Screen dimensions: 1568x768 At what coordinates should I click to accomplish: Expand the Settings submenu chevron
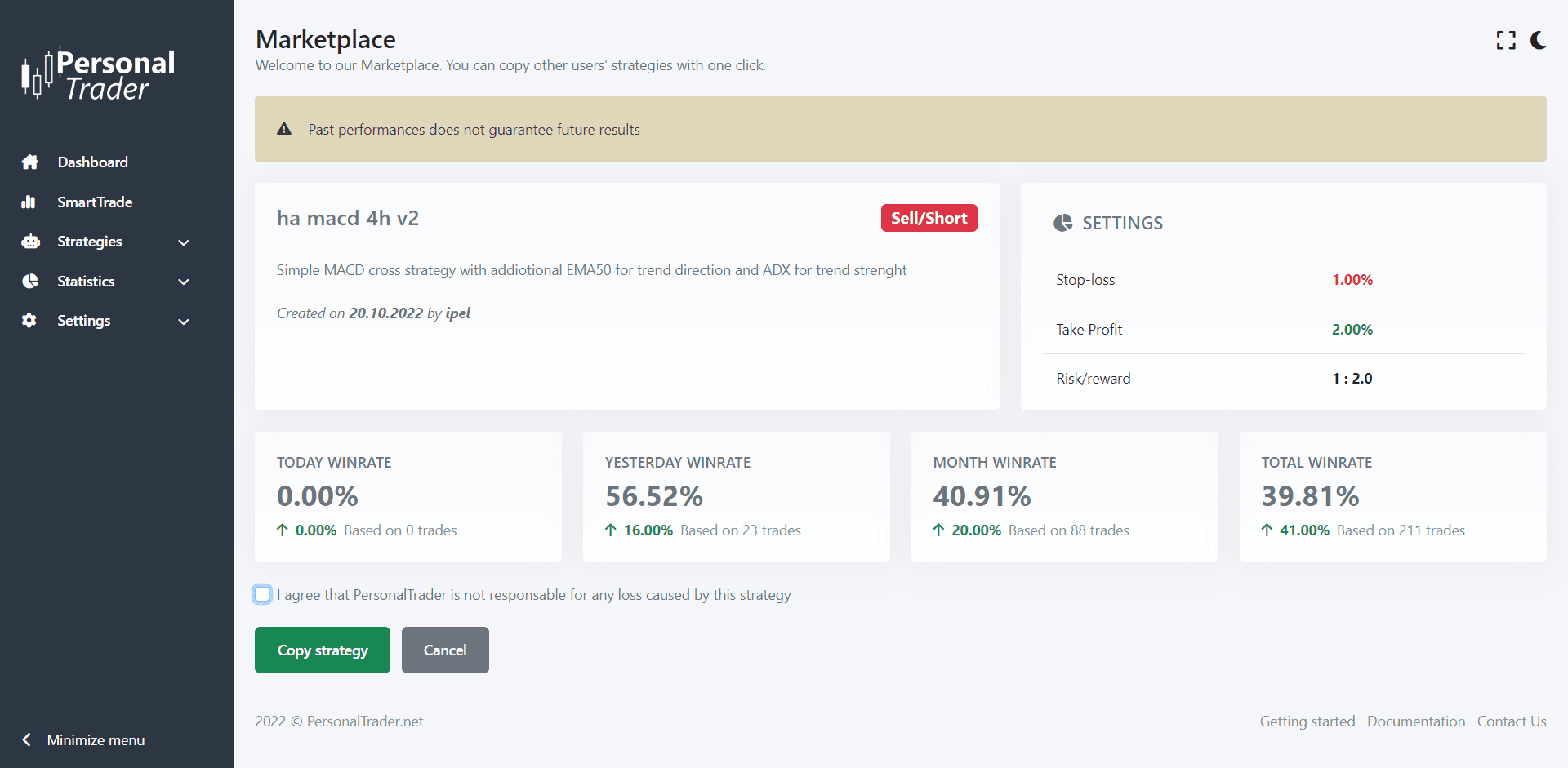[x=184, y=322]
